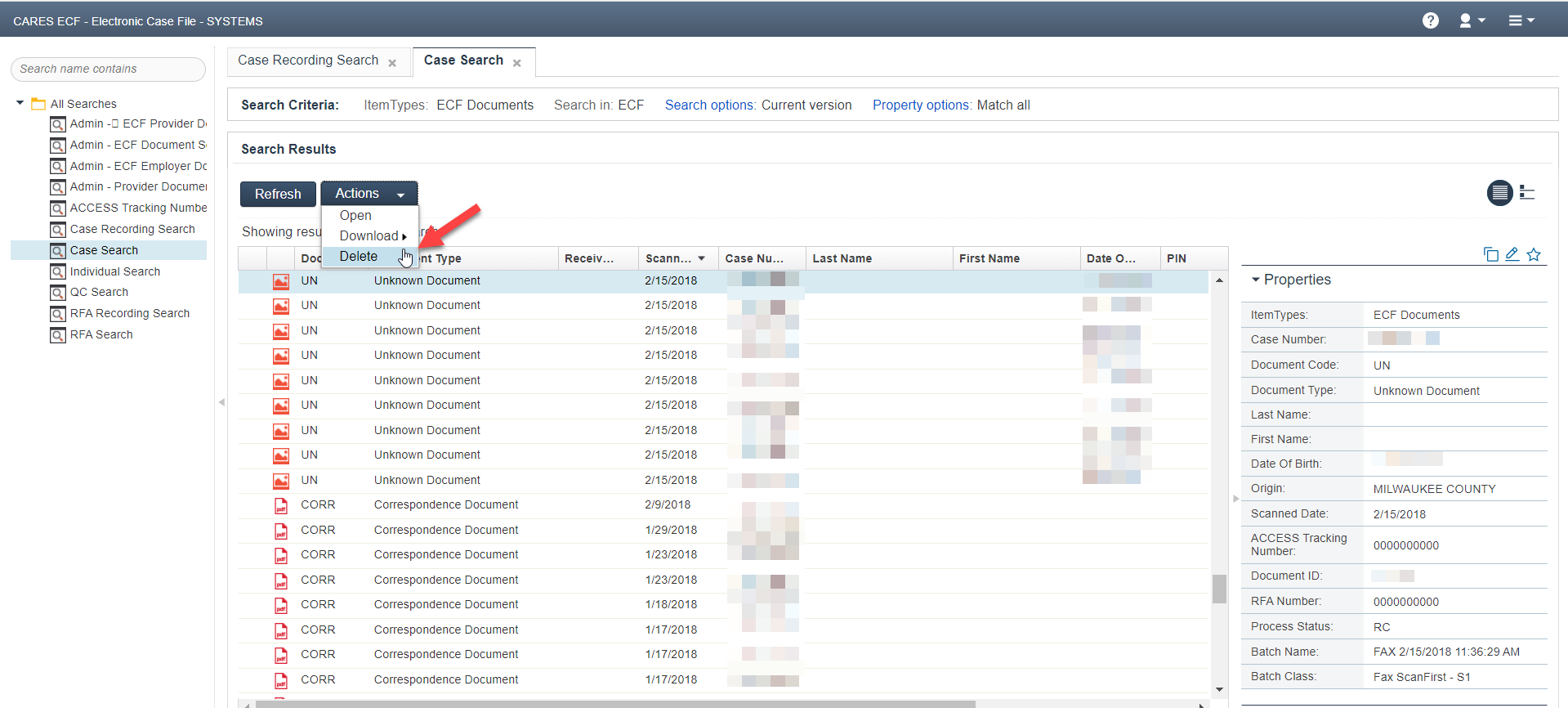The height and width of the screenshot is (708, 1568).
Task: Click the copy icon above Properties
Action: click(x=1490, y=254)
